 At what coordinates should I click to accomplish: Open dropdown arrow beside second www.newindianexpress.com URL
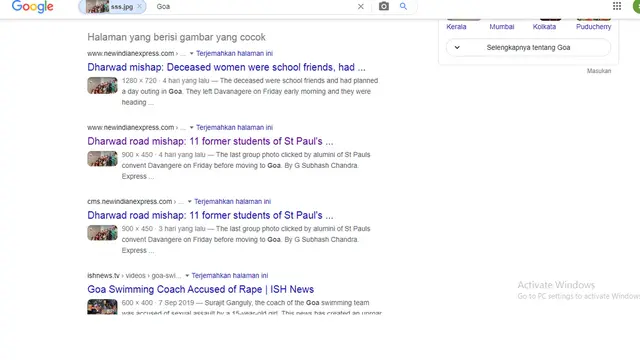191,127
